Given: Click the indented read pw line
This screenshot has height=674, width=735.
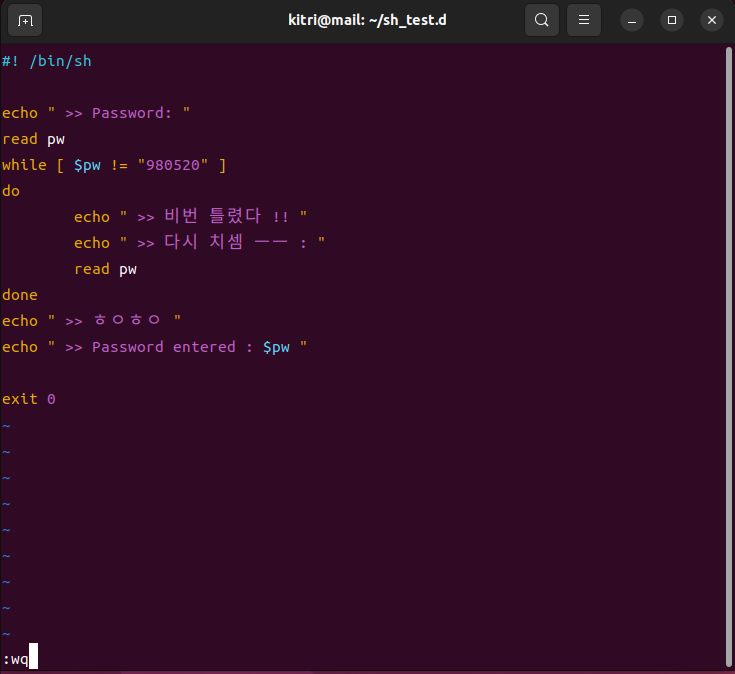Looking at the screenshot, I should (105, 269).
